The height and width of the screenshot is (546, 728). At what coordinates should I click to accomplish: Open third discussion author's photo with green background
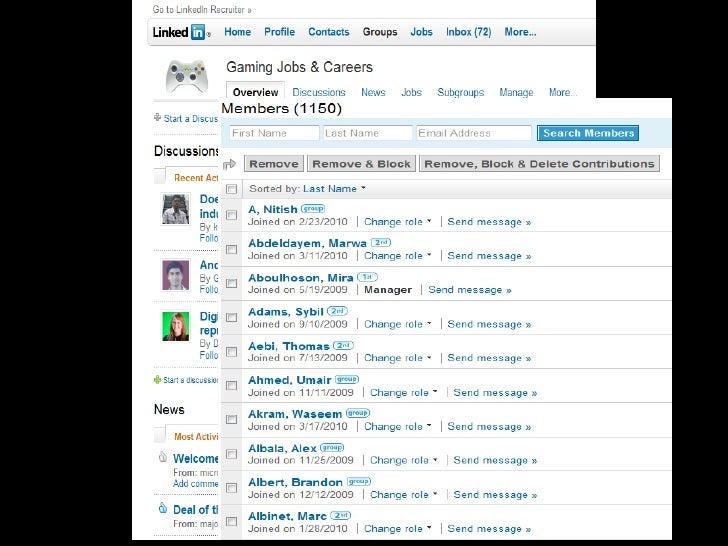tap(176, 326)
